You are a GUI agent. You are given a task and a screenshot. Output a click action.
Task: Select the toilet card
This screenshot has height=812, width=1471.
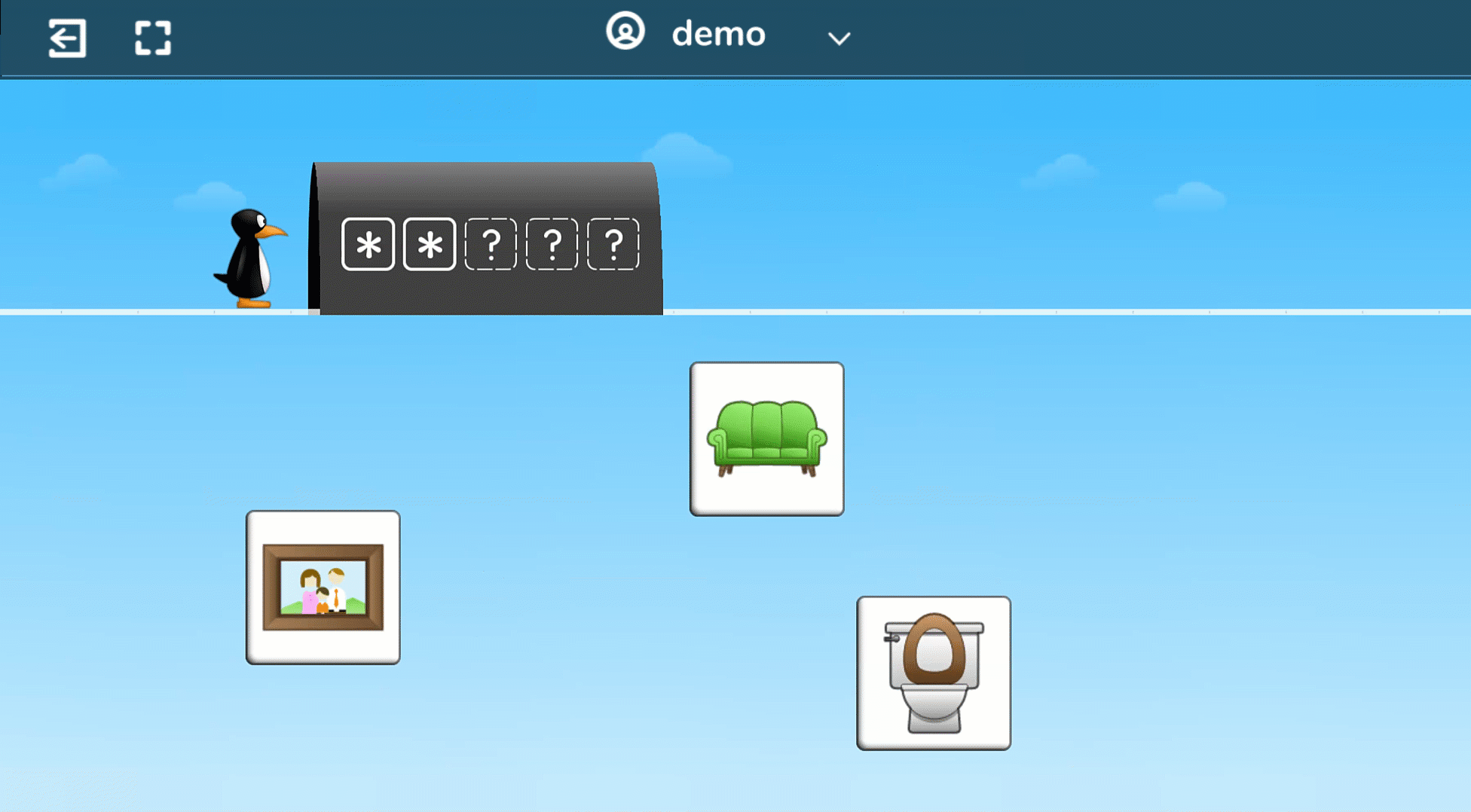[933, 673]
